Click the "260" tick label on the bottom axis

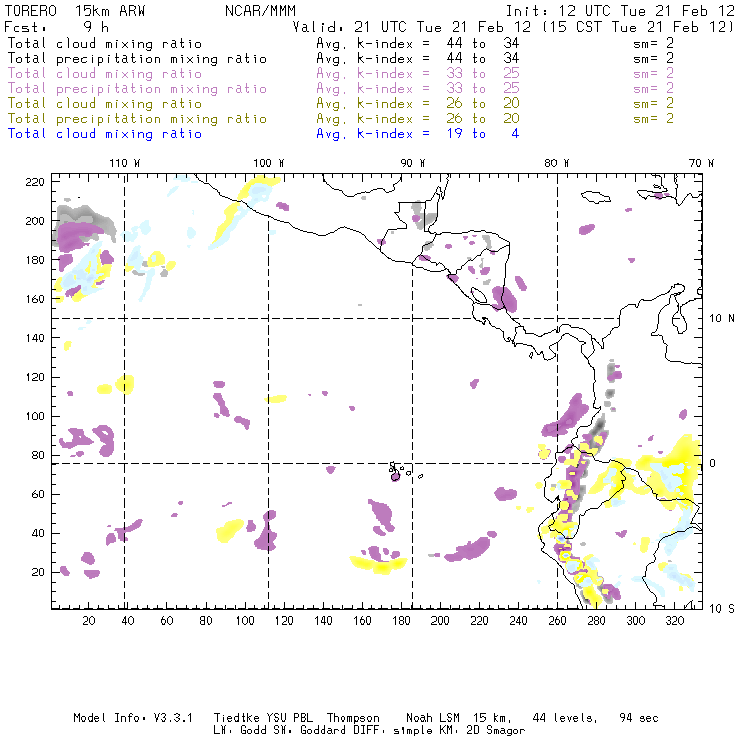point(557,621)
